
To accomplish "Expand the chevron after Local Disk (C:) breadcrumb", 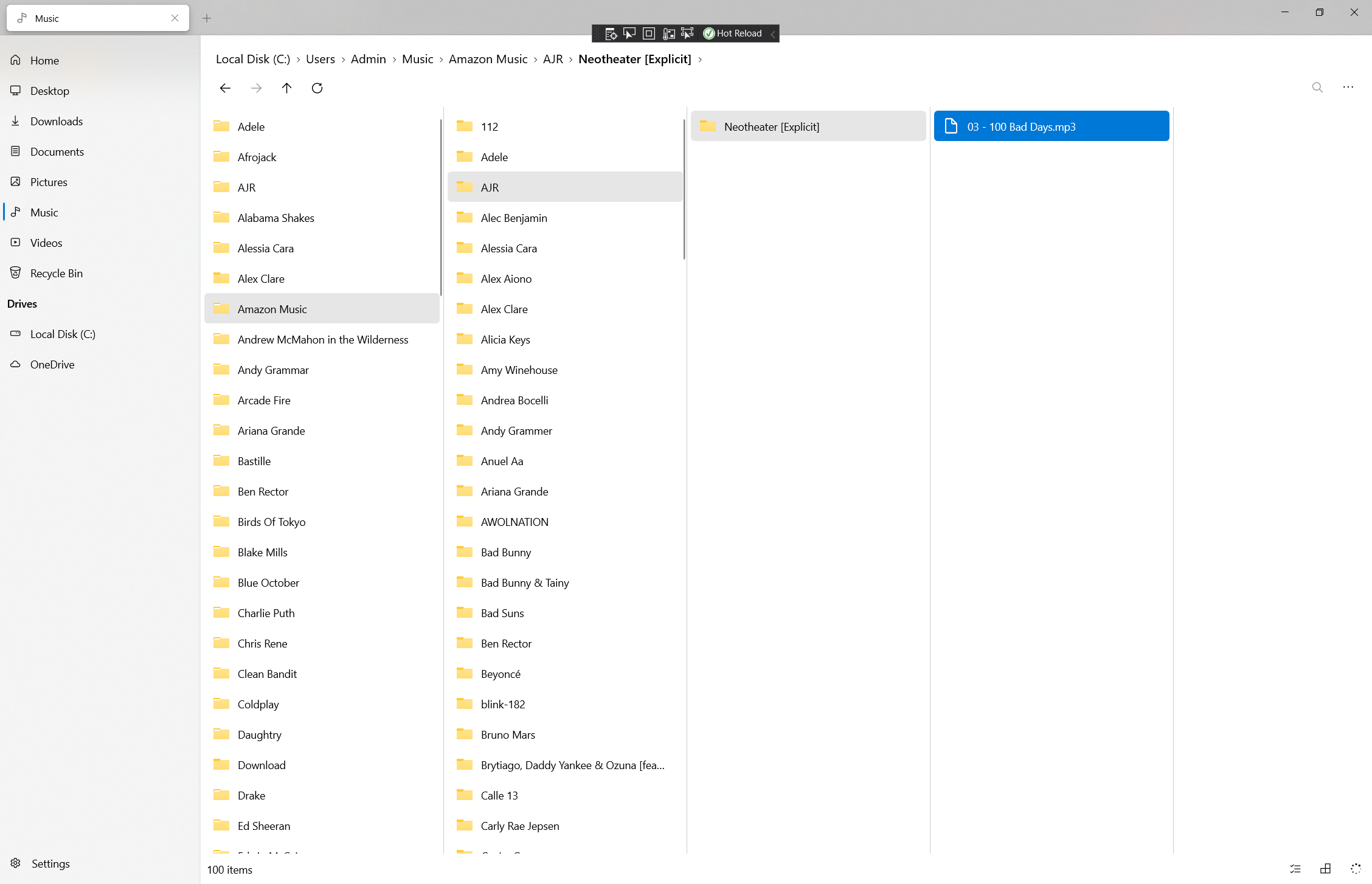I will [x=298, y=60].
